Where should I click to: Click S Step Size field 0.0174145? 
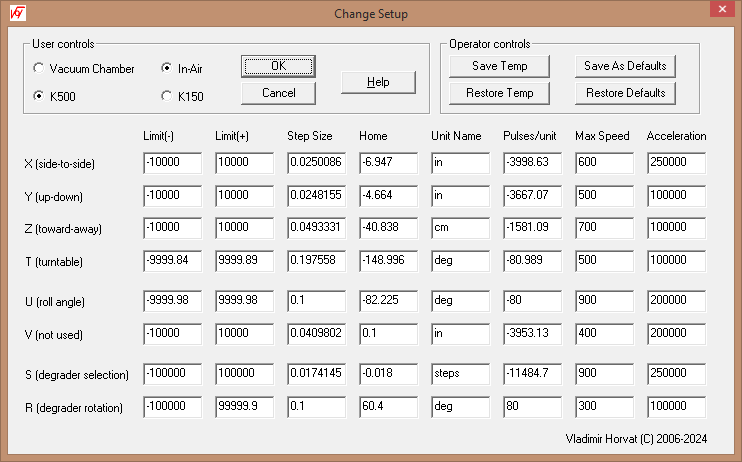click(x=317, y=374)
